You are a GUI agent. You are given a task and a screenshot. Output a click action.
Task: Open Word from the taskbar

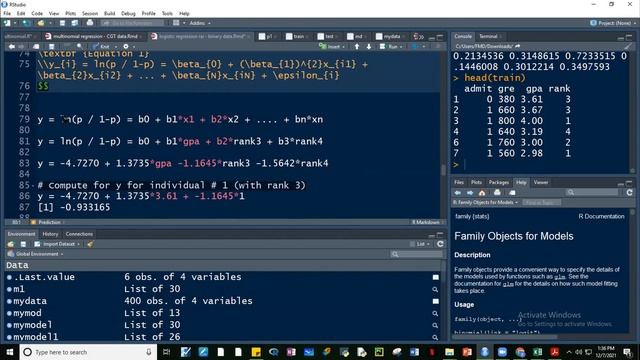[414, 352]
